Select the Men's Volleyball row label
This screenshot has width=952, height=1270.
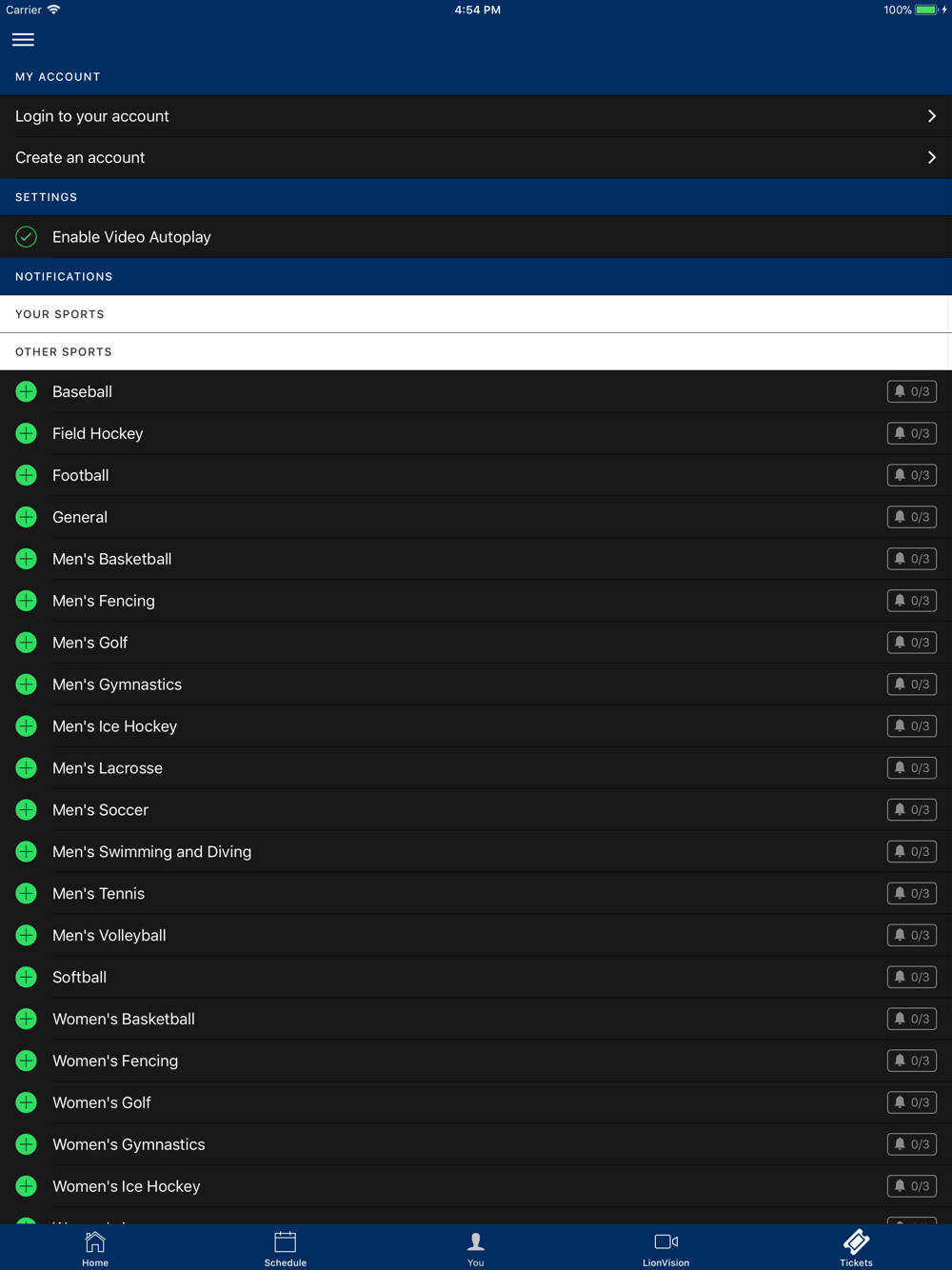coord(109,936)
